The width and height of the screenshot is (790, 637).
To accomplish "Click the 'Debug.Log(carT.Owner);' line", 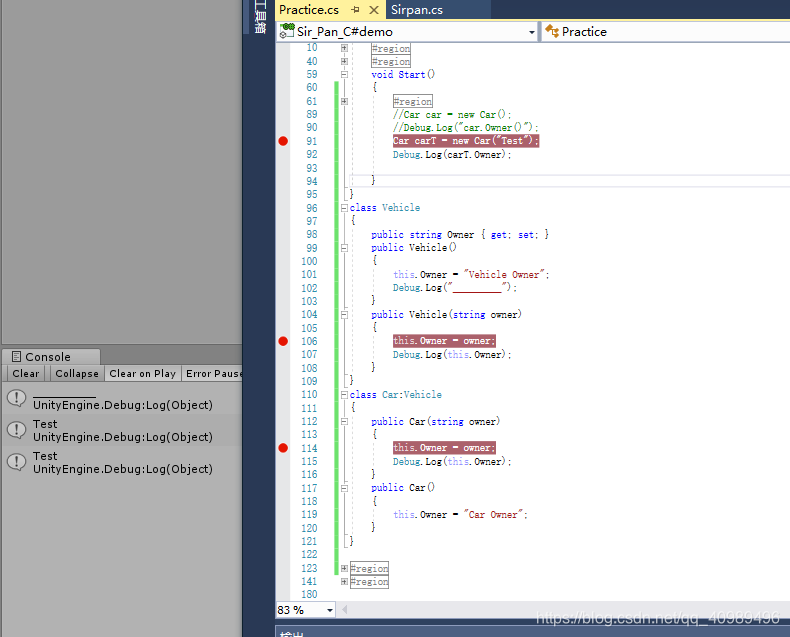I will [451, 155].
